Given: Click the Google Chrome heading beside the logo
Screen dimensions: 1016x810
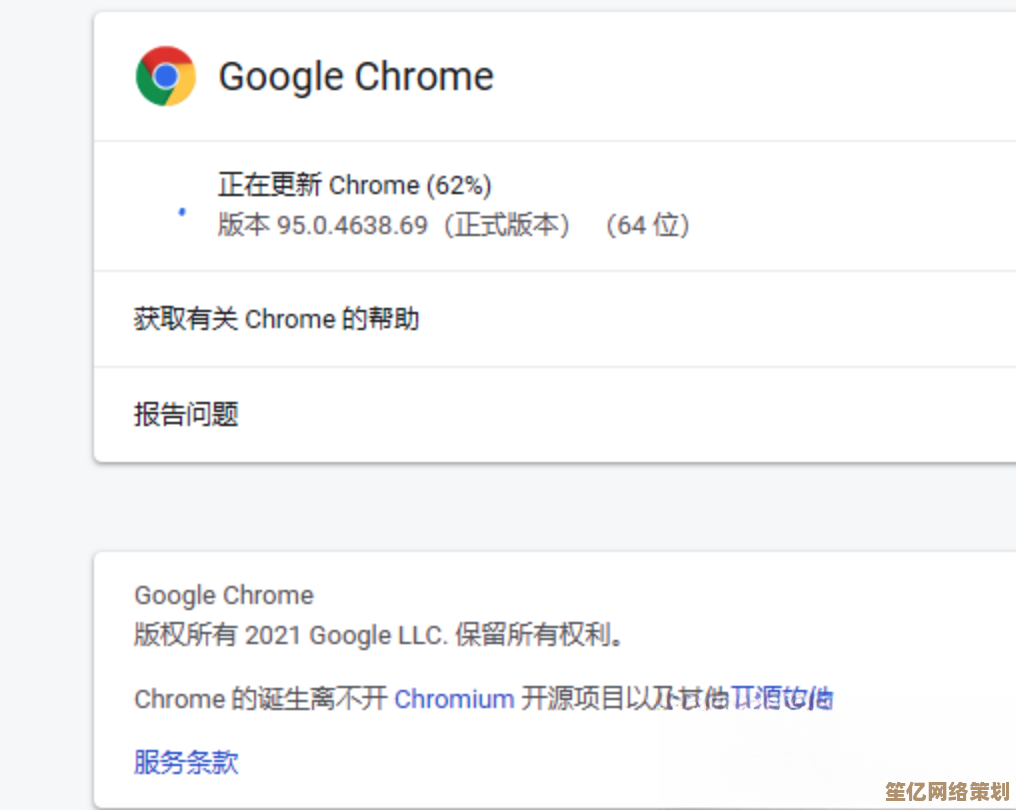Looking at the screenshot, I should click(x=356, y=77).
